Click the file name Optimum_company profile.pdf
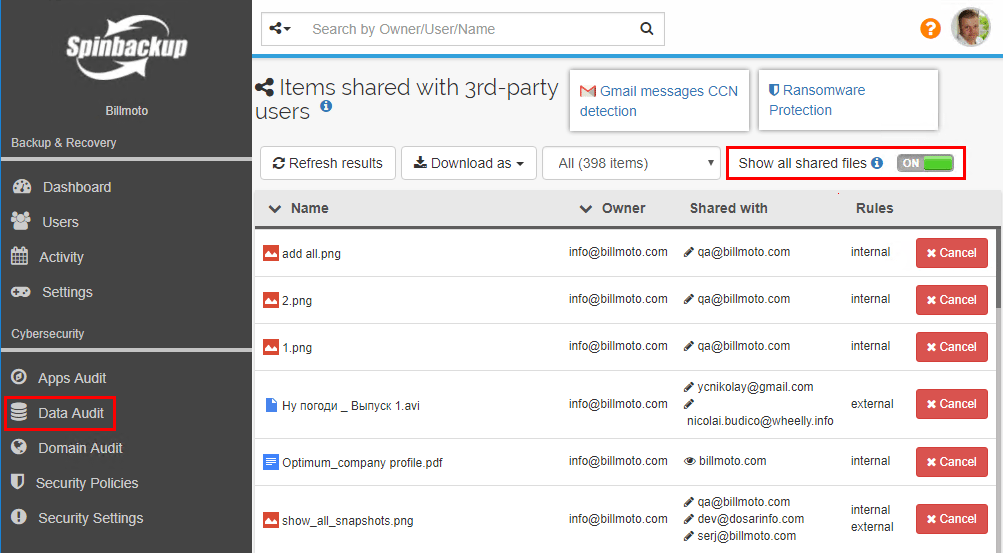1003x553 pixels. pyautogui.click(x=362, y=462)
